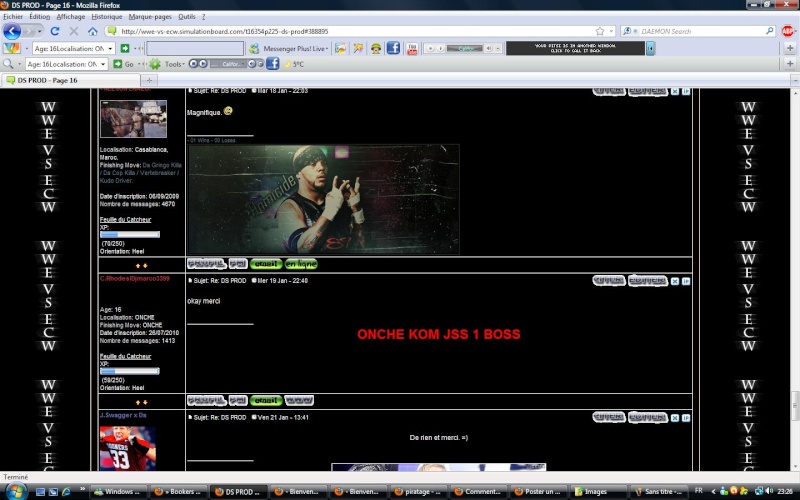Stop loading with the X icon
This screenshot has width=800, height=500.
(73, 31)
